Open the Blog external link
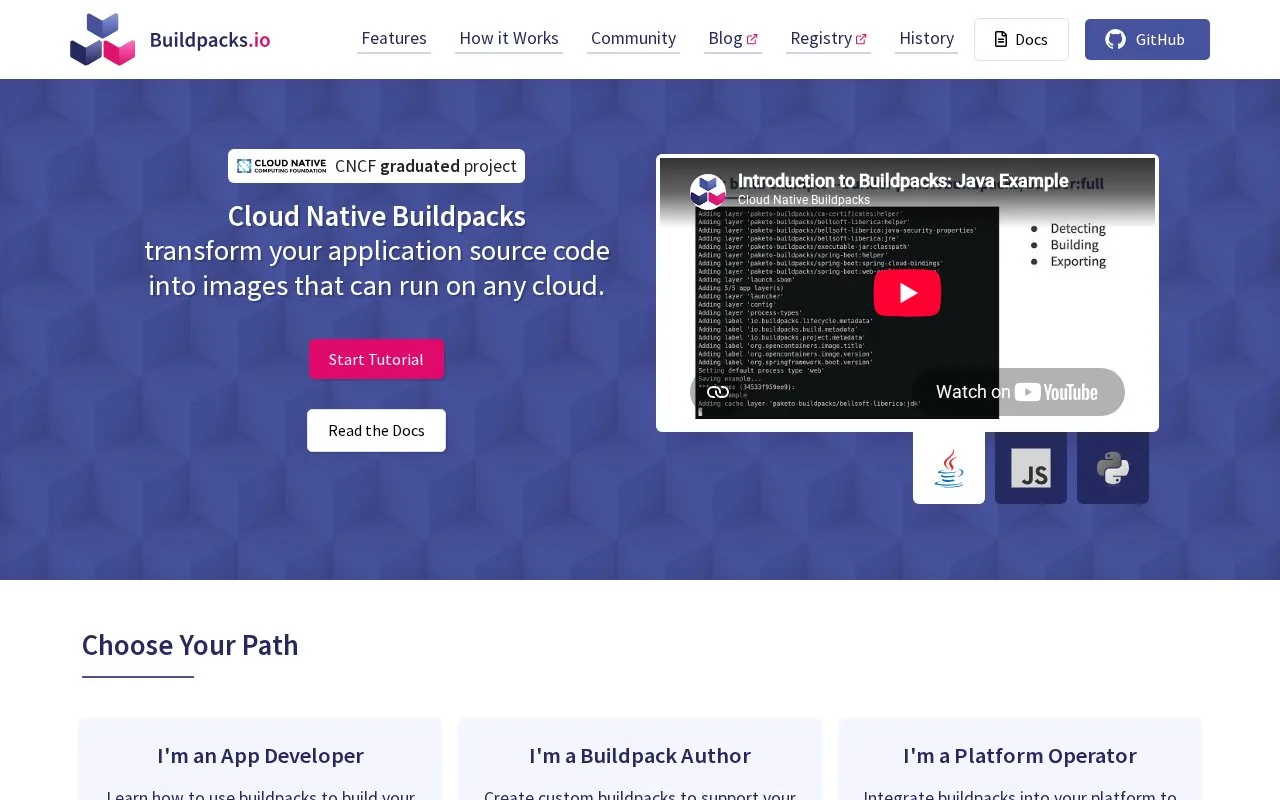The width and height of the screenshot is (1280, 800). [733, 38]
